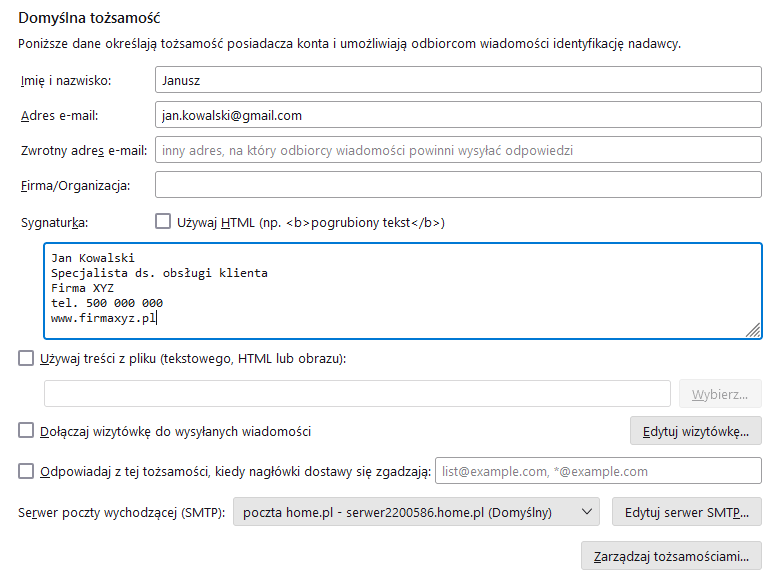Click the 'Jan Kowalski' signature line

tap(93, 258)
